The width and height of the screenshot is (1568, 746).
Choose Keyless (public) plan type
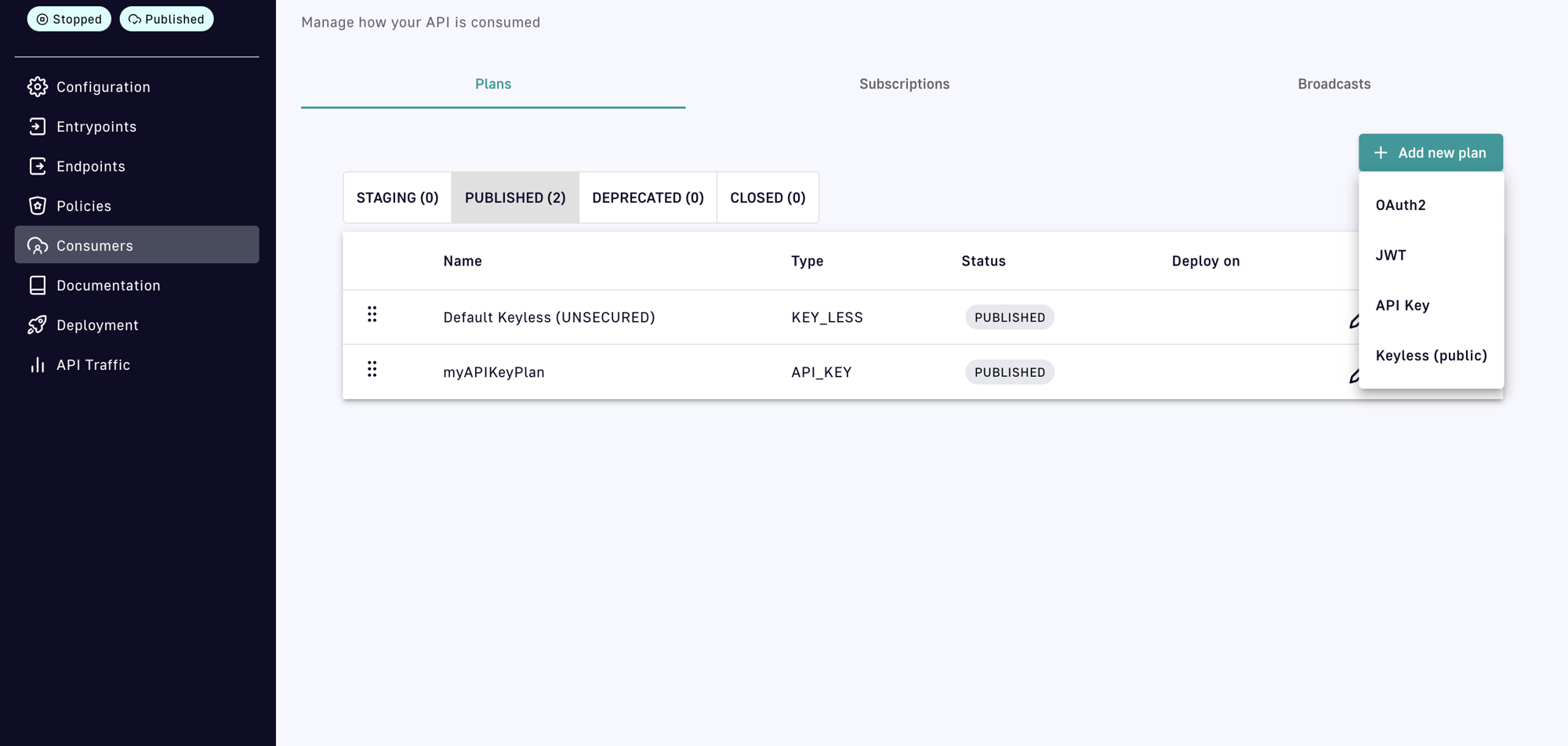1431,356
